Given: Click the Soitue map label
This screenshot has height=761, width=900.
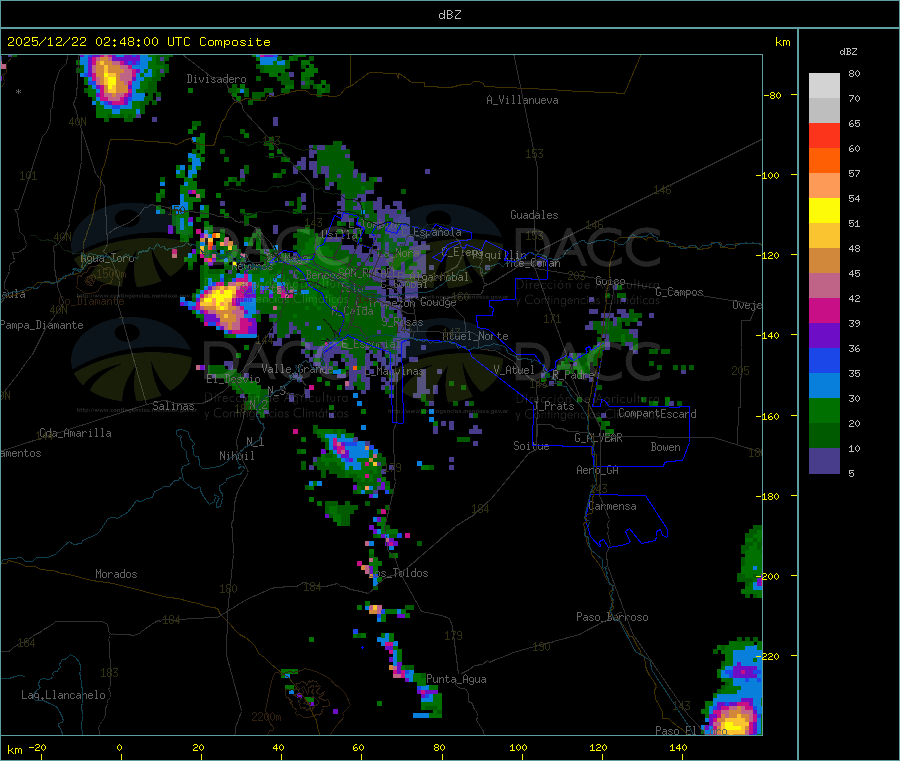Looking at the screenshot, I should (x=531, y=446).
